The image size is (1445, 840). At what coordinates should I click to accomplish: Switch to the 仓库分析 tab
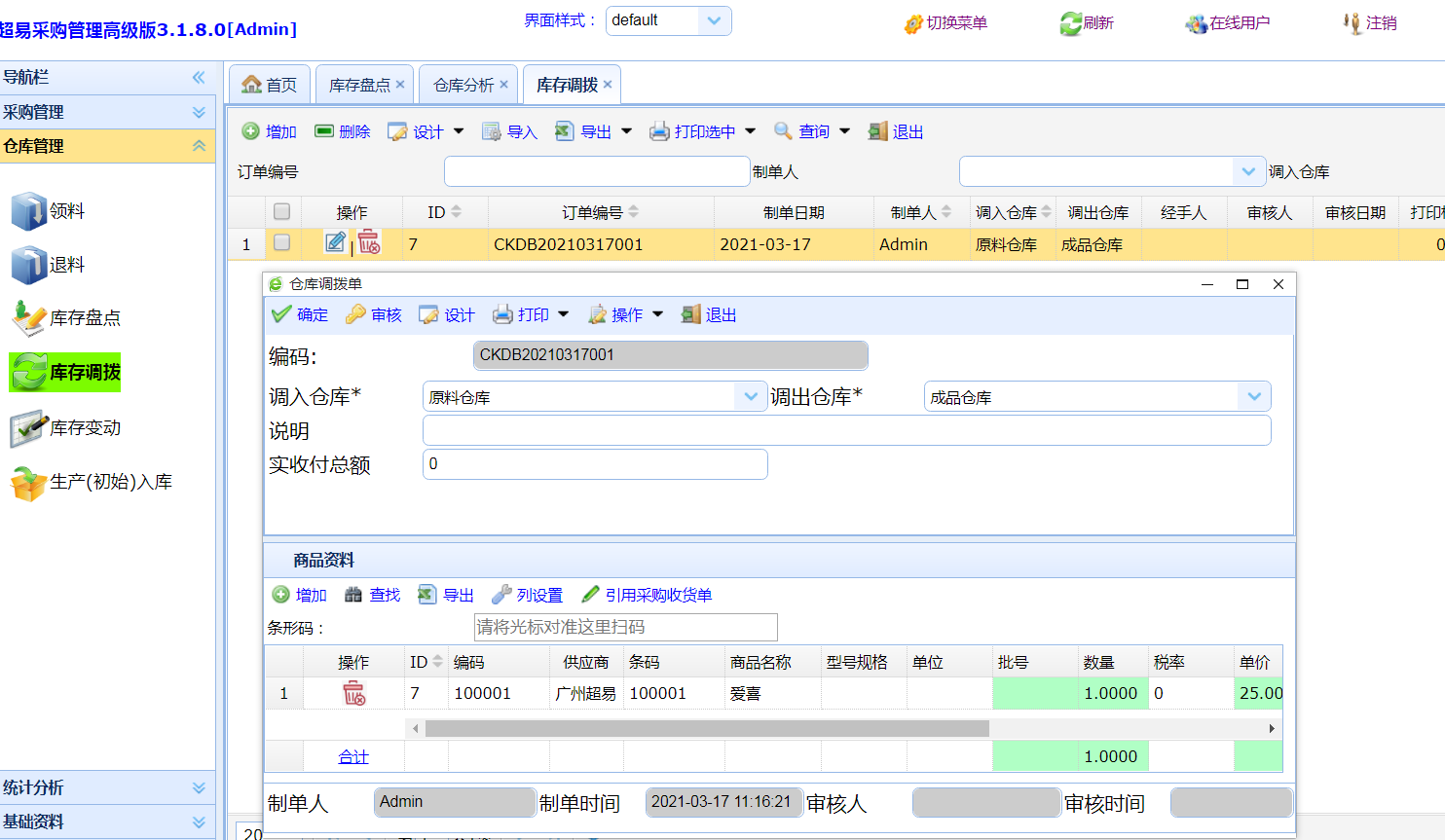(x=463, y=85)
